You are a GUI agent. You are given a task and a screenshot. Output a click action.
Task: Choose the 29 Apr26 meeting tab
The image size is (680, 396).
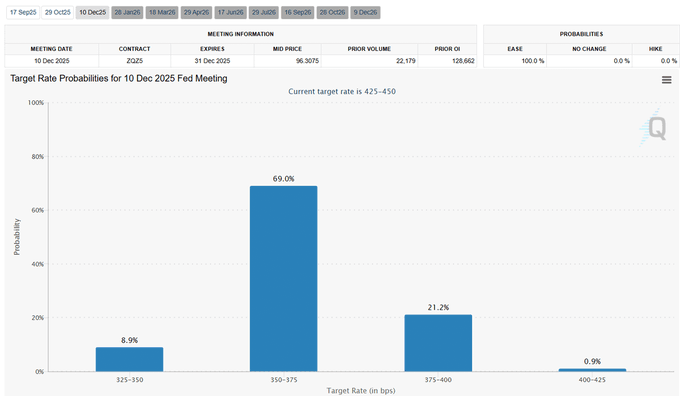[x=196, y=13]
